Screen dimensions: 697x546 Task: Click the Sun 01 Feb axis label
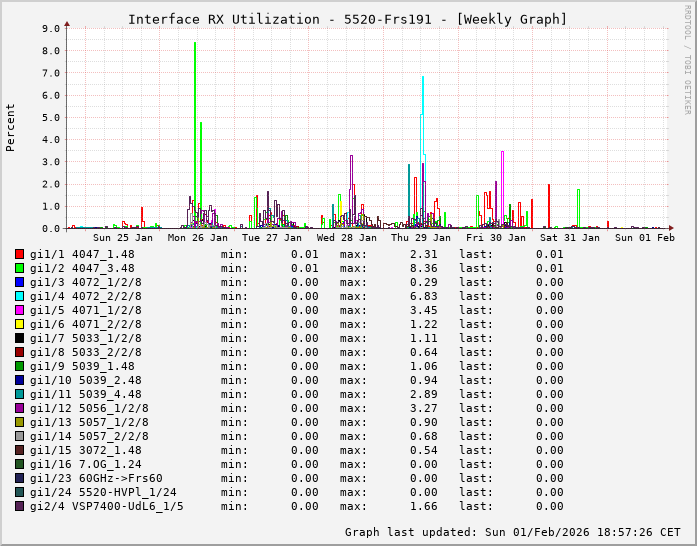click(x=645, y=238)
